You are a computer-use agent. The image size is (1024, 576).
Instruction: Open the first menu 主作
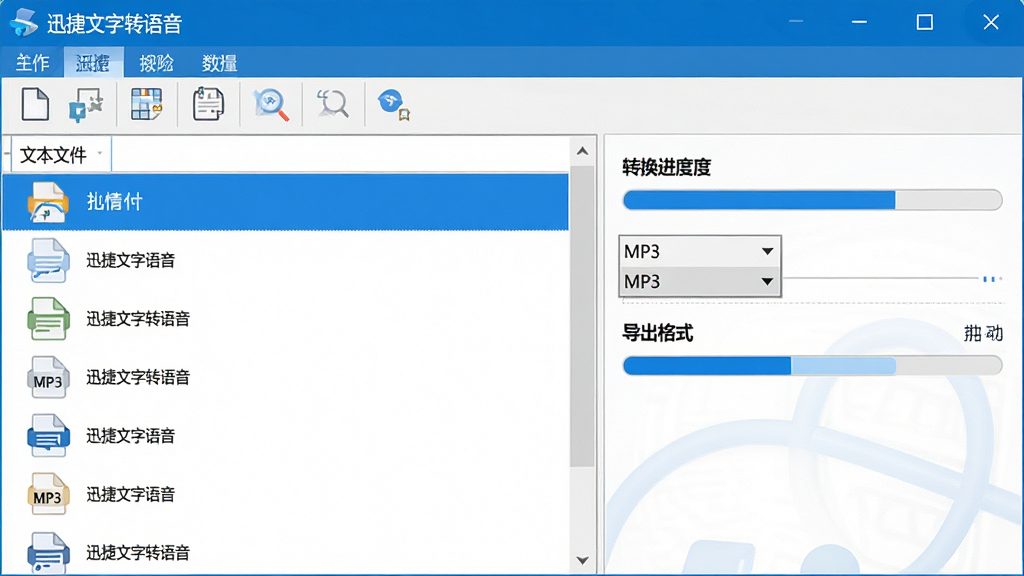(33, 63)
